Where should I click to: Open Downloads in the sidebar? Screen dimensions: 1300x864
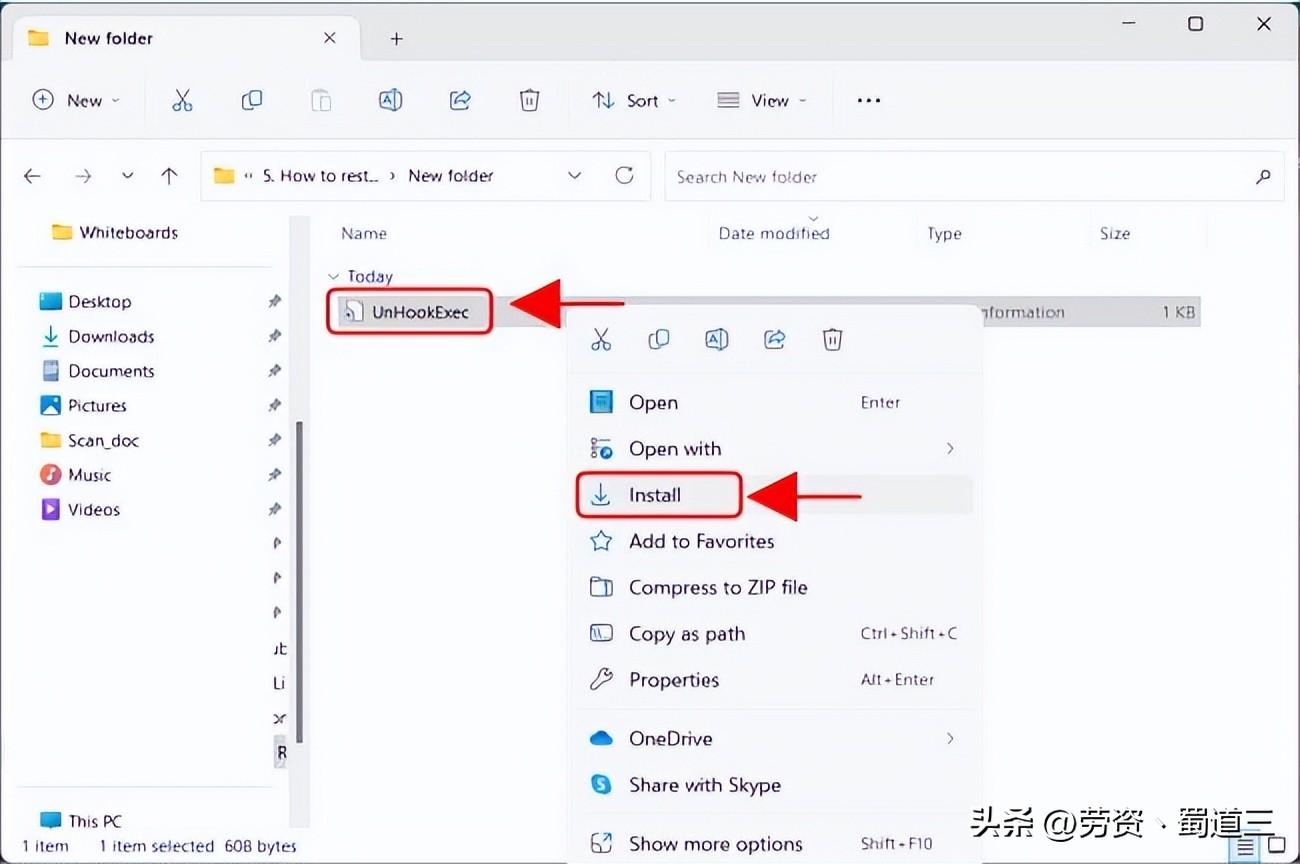tap(111, 337)
